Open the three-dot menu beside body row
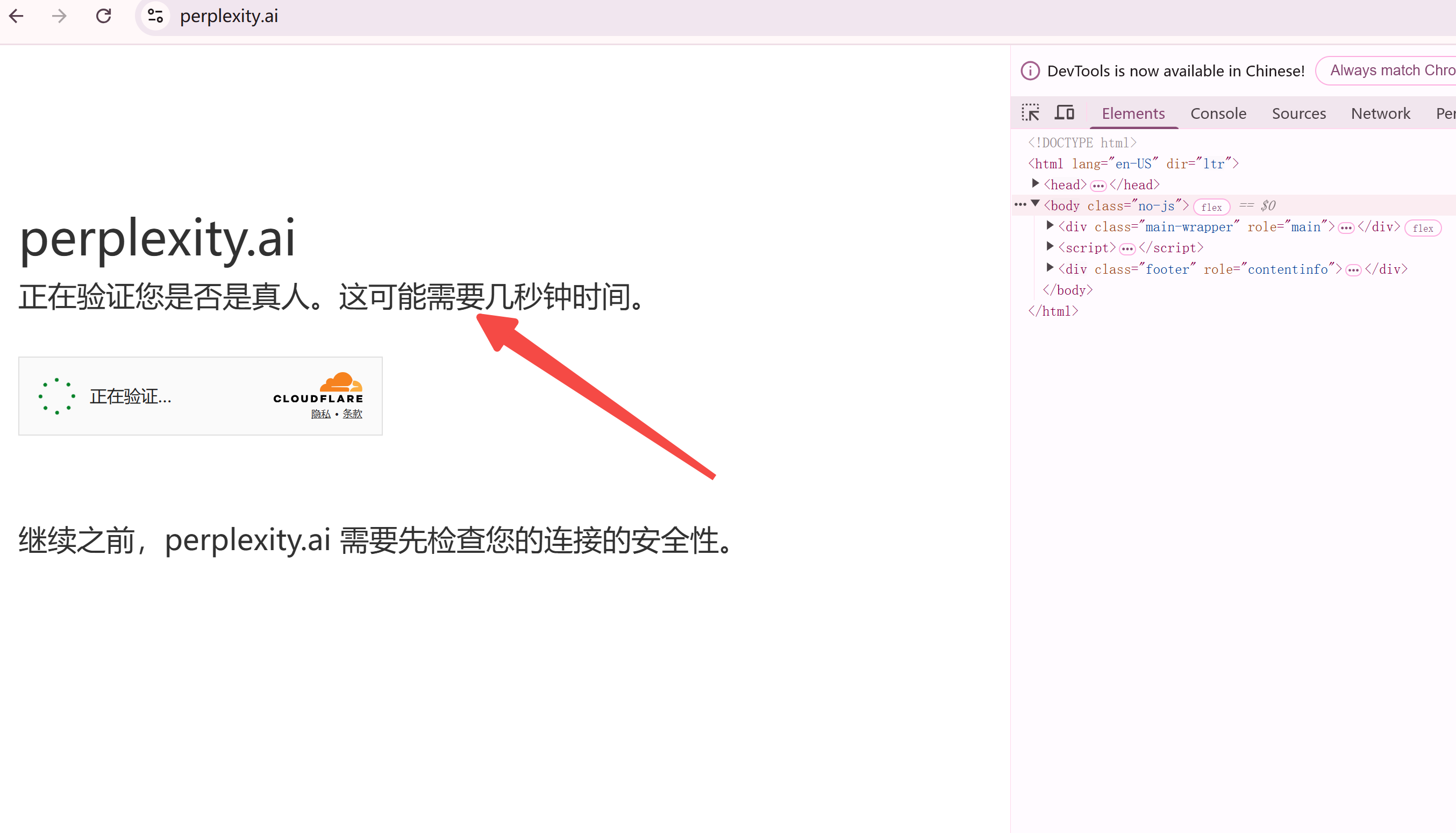This screenshot has height=833, width=1456. [1020, 204]
